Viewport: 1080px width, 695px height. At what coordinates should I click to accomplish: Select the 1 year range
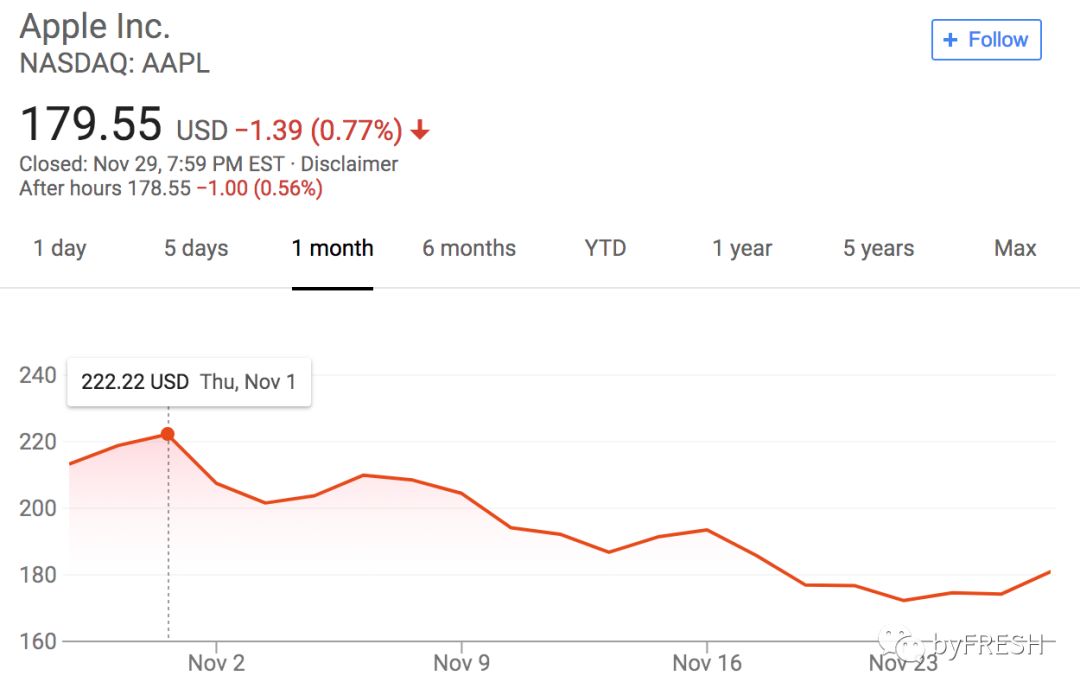coord(742,249)
